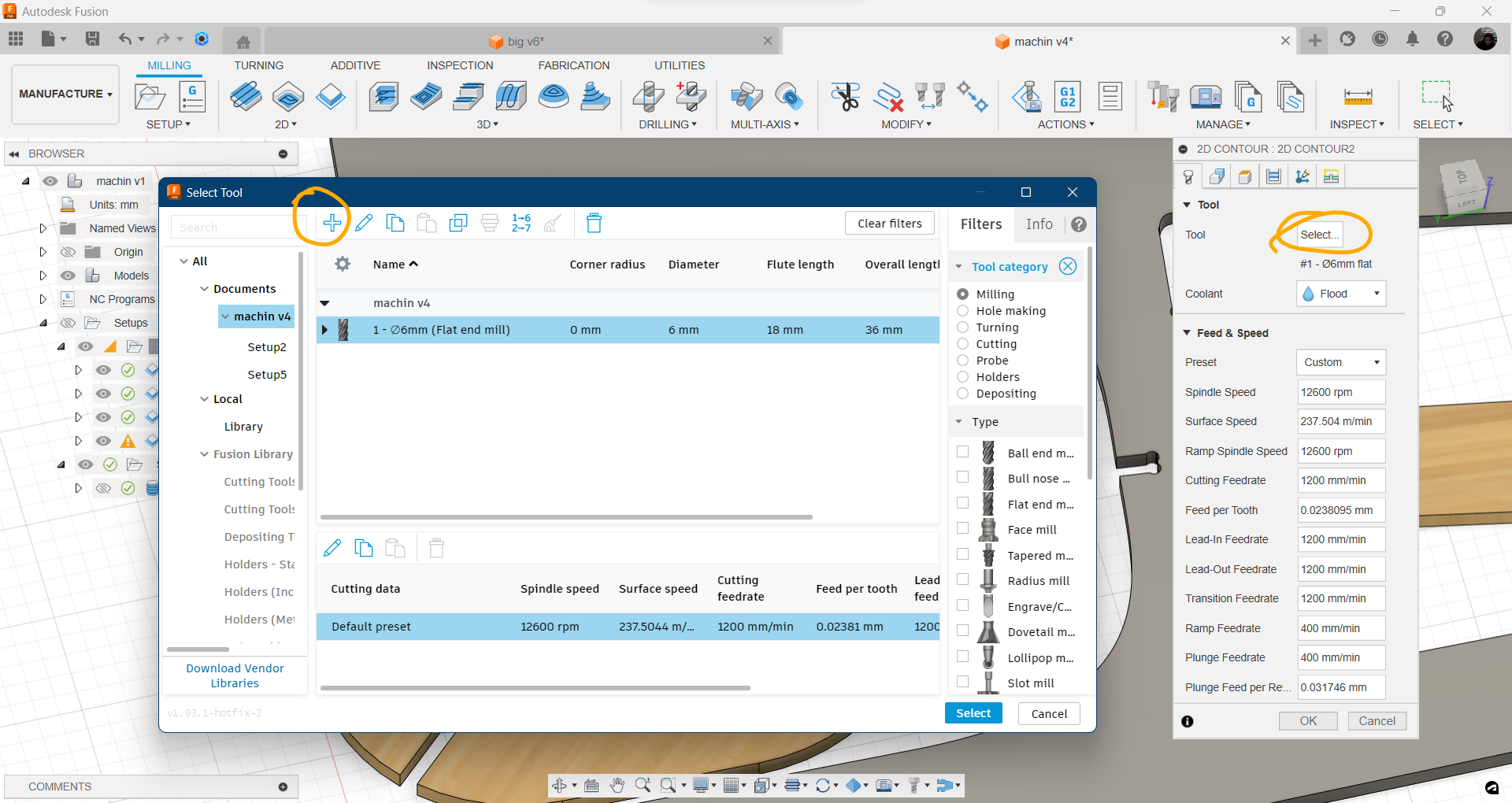Click the copy tool icon in top toolbar
Viewport: 1512px width, 803px height.
[x=395, y=223]
